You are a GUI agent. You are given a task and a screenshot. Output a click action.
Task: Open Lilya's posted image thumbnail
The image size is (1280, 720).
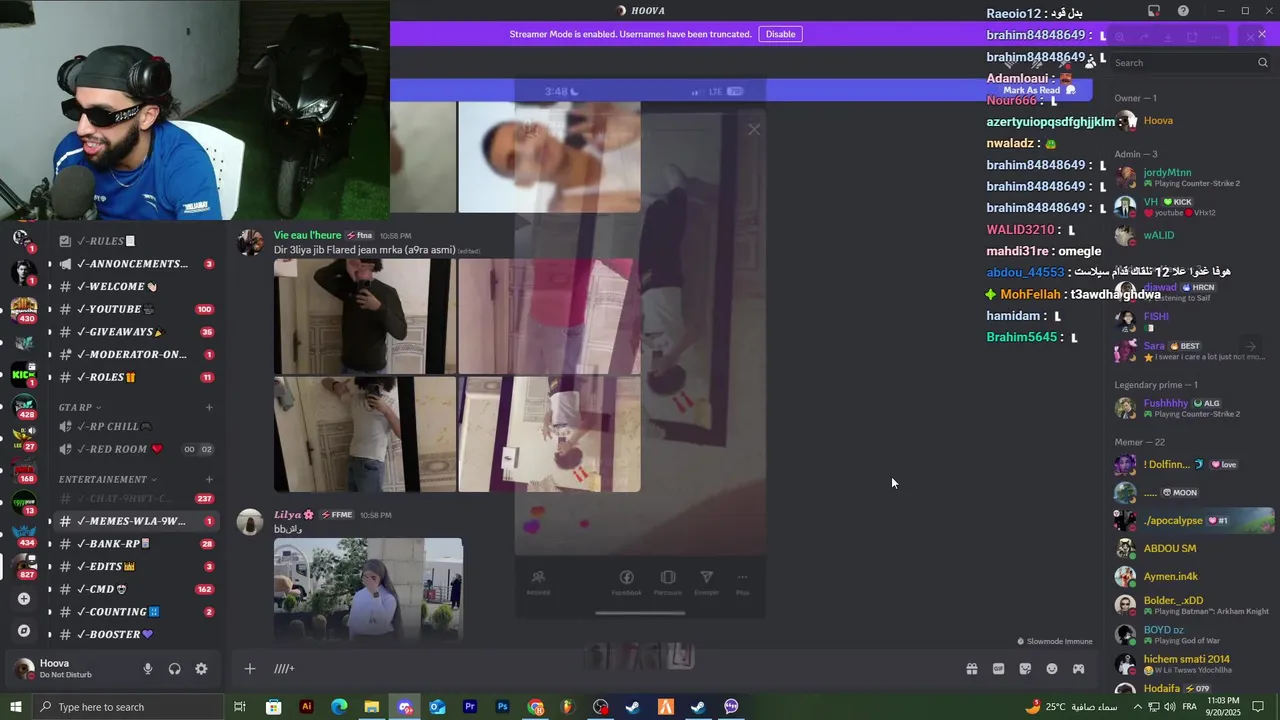click(368, 589)
